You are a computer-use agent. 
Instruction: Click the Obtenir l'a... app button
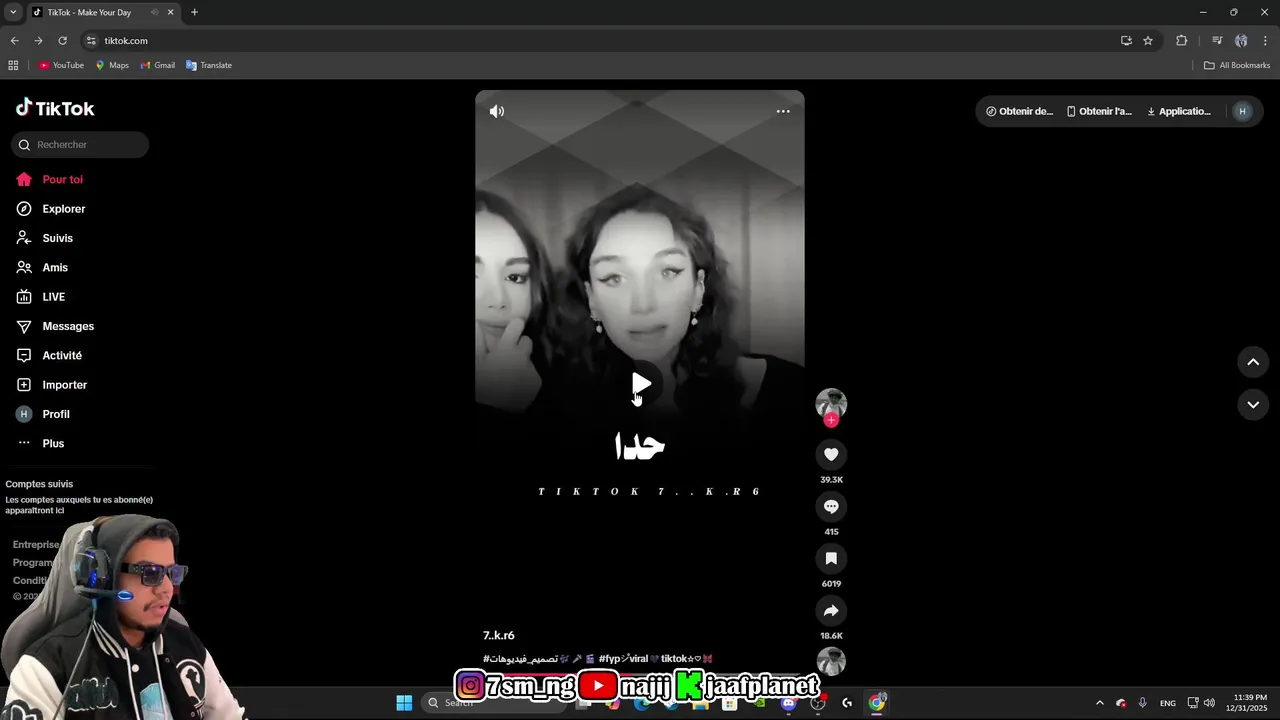(1099, 111)
